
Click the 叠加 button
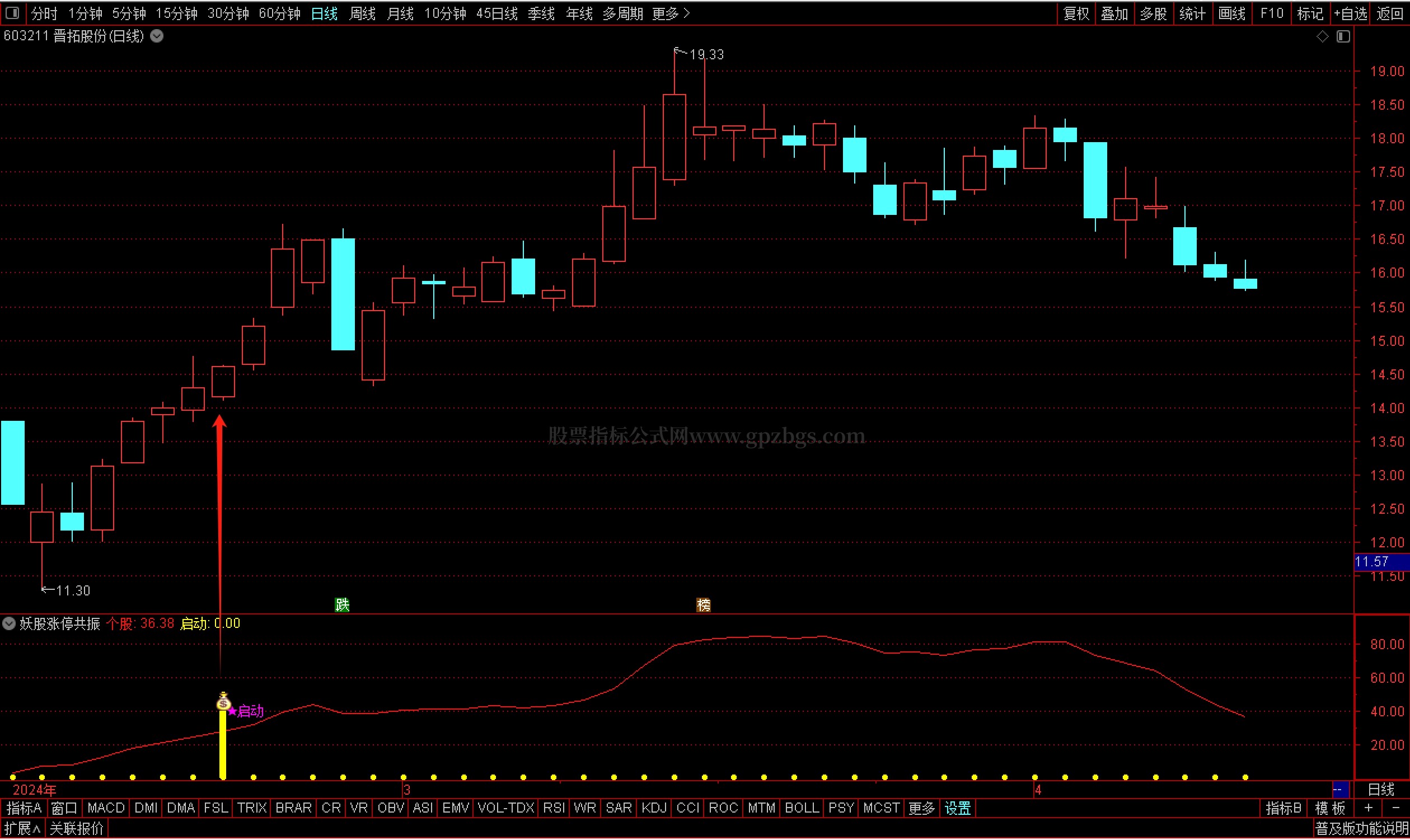click(1114, 13)
